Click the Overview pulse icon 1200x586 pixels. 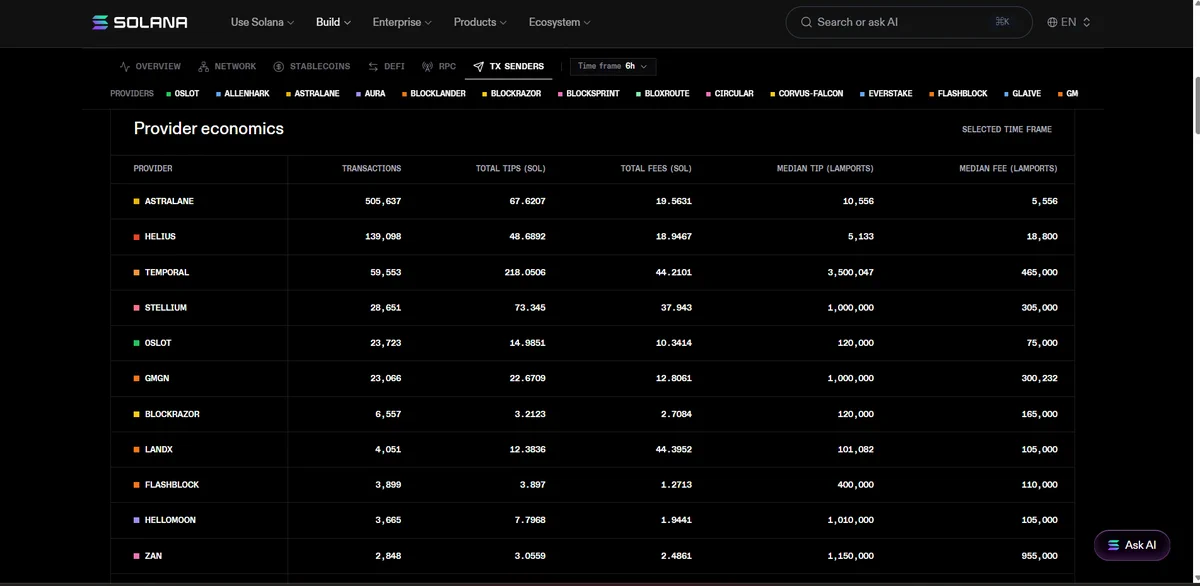(125, 67)
